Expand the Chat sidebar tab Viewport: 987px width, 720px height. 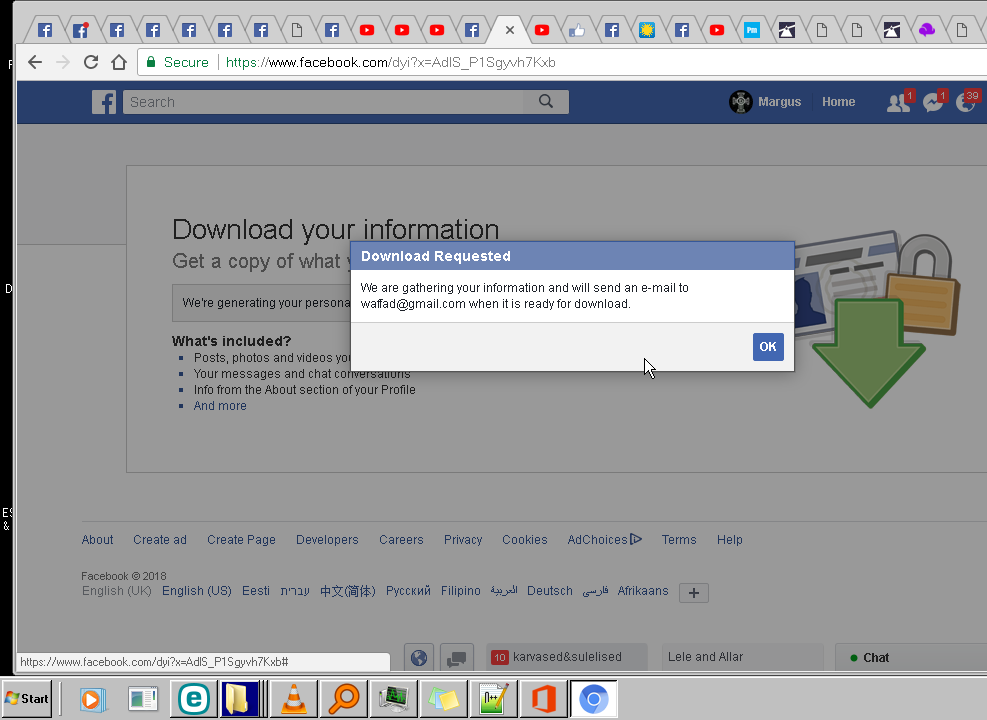tap(910, 658)
